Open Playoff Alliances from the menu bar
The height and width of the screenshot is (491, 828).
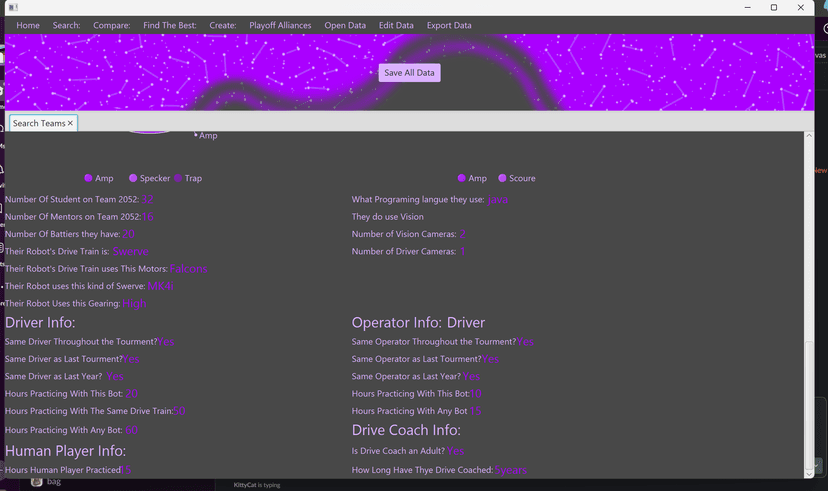click(280, 25)
